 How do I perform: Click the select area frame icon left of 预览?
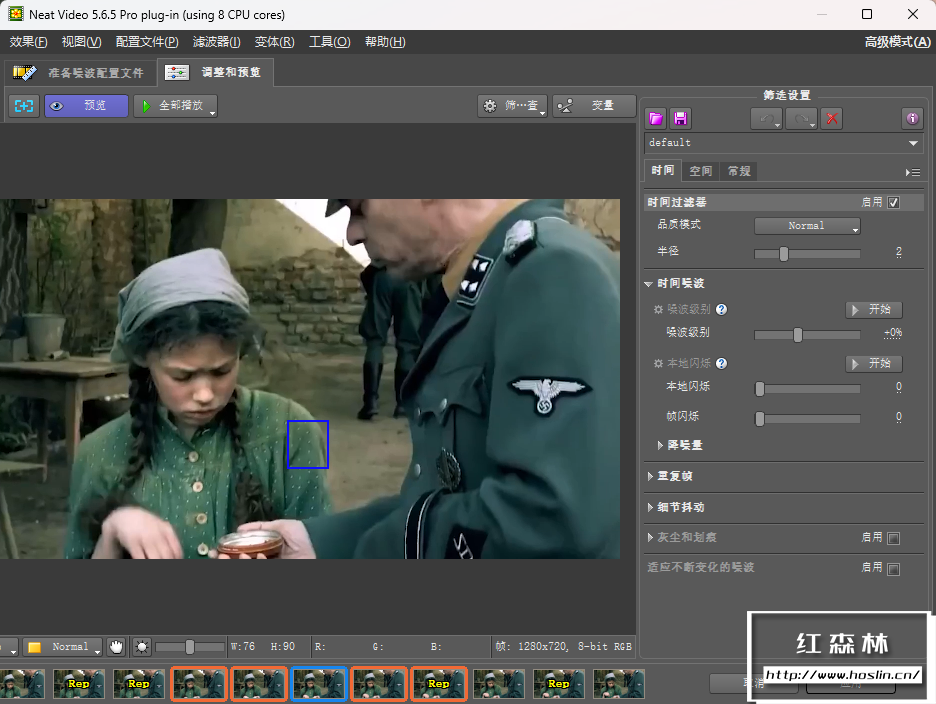(x=24, y=105)
